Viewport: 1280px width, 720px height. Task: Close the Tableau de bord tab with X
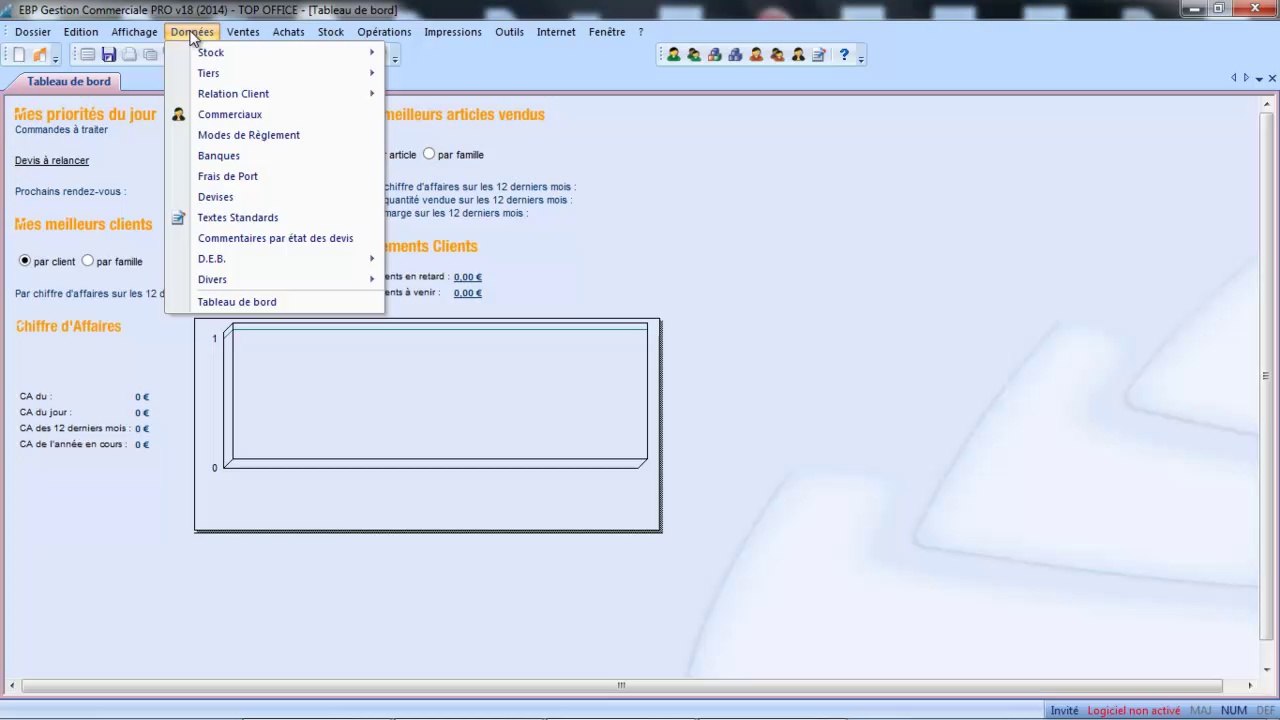tap(1272, 78)
